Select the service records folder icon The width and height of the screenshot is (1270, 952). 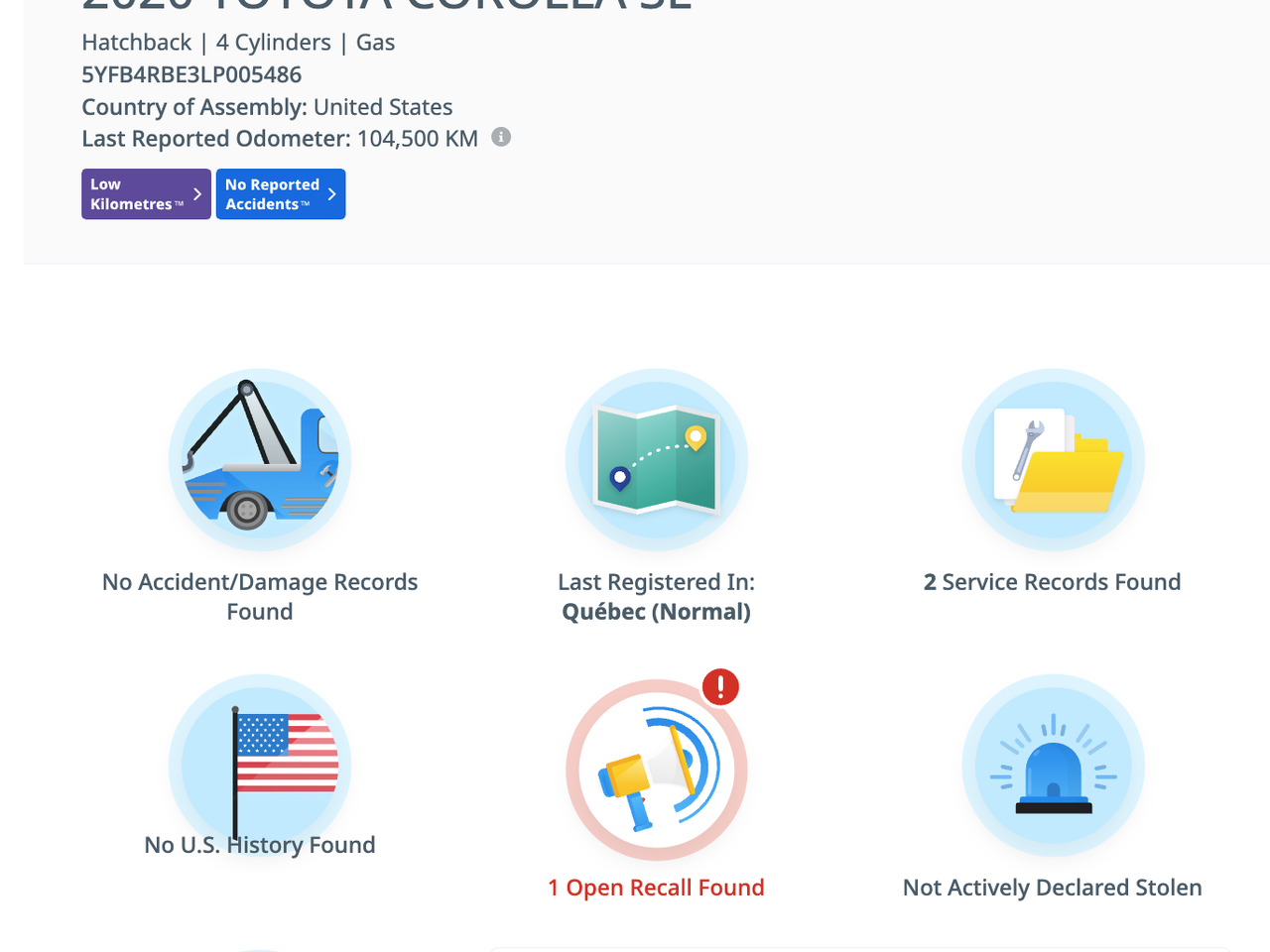[1053, 460]
